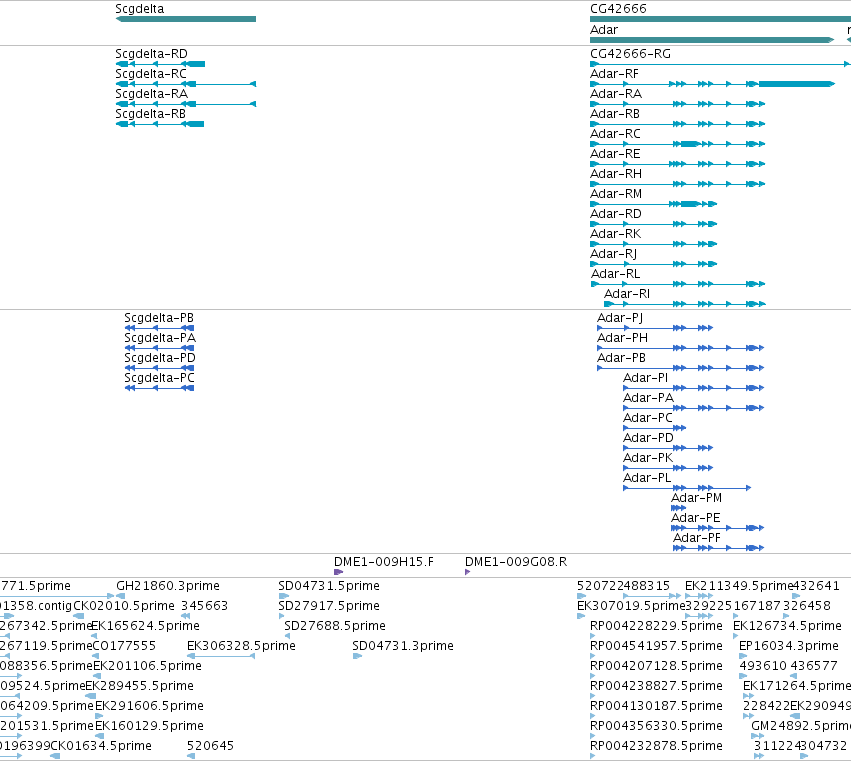Select the Scgdelta gene bar
The image size is (851, 761).
(x=186, y=19)
